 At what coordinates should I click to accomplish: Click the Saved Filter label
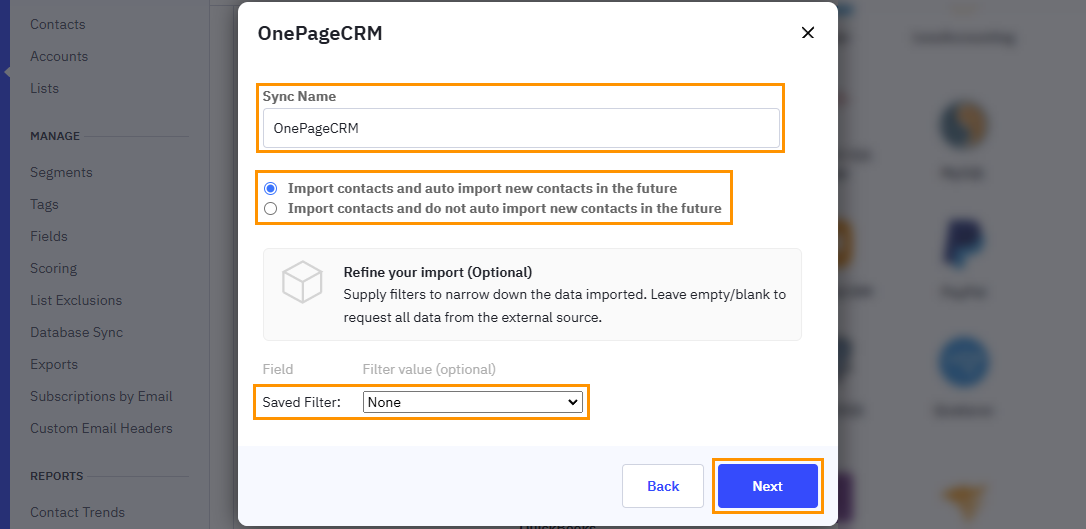point(301,402)
